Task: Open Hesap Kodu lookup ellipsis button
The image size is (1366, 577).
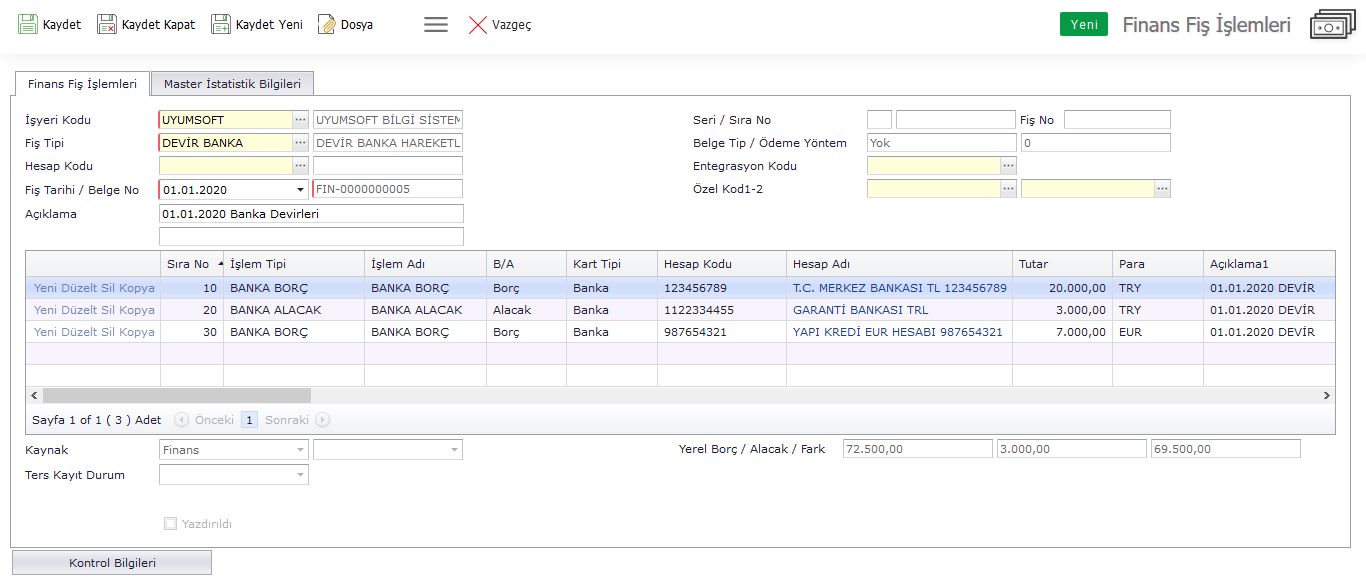Action: (x=300, y=166)
